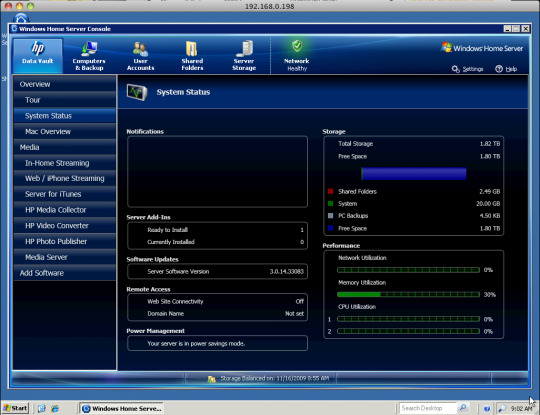This screenshot has width=540, height=415.
Task: Click the magnifier tray icon
Action: coord(502,409)
